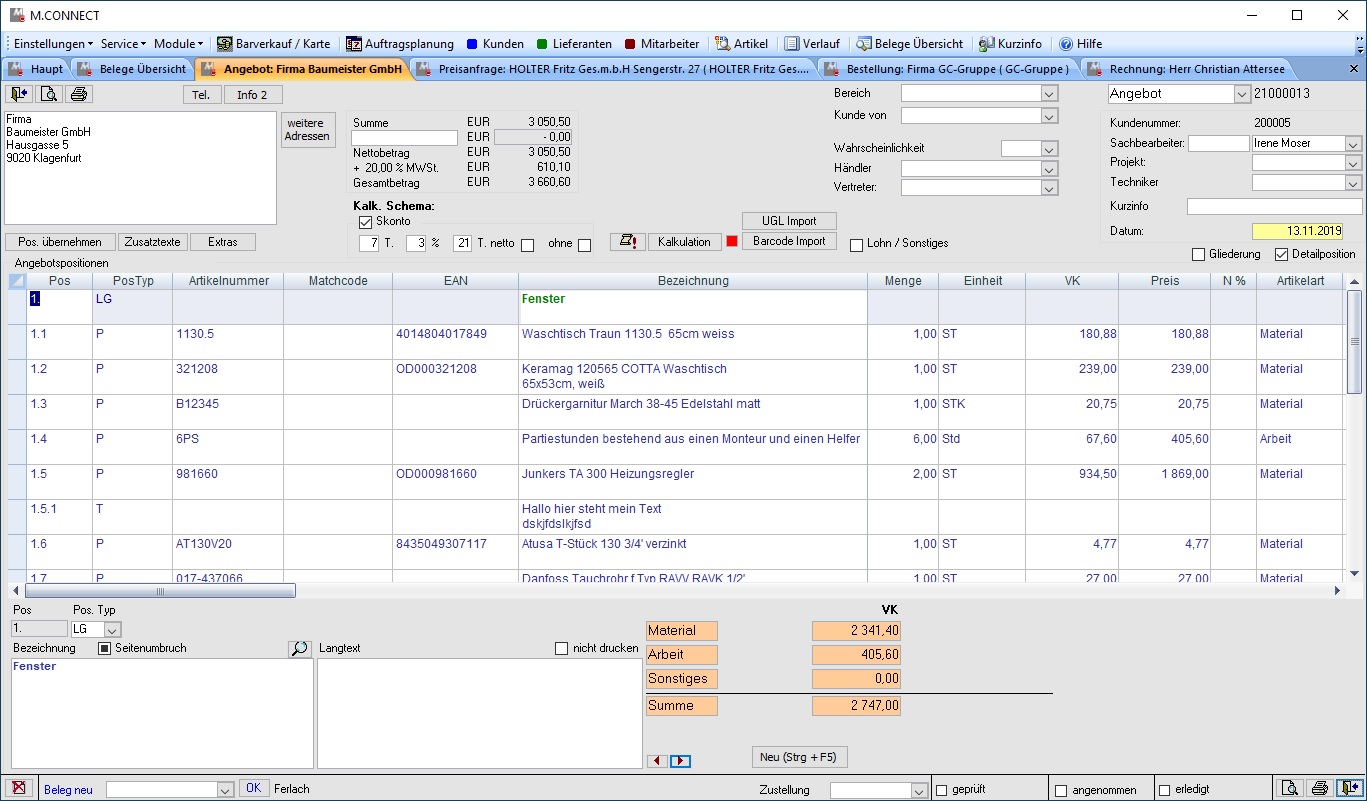The height and width of the screenshot is (801, 1367).
Task: Open the Sachbearbeiter dropdown with Irene Moser
Action: click(1353, 144)
